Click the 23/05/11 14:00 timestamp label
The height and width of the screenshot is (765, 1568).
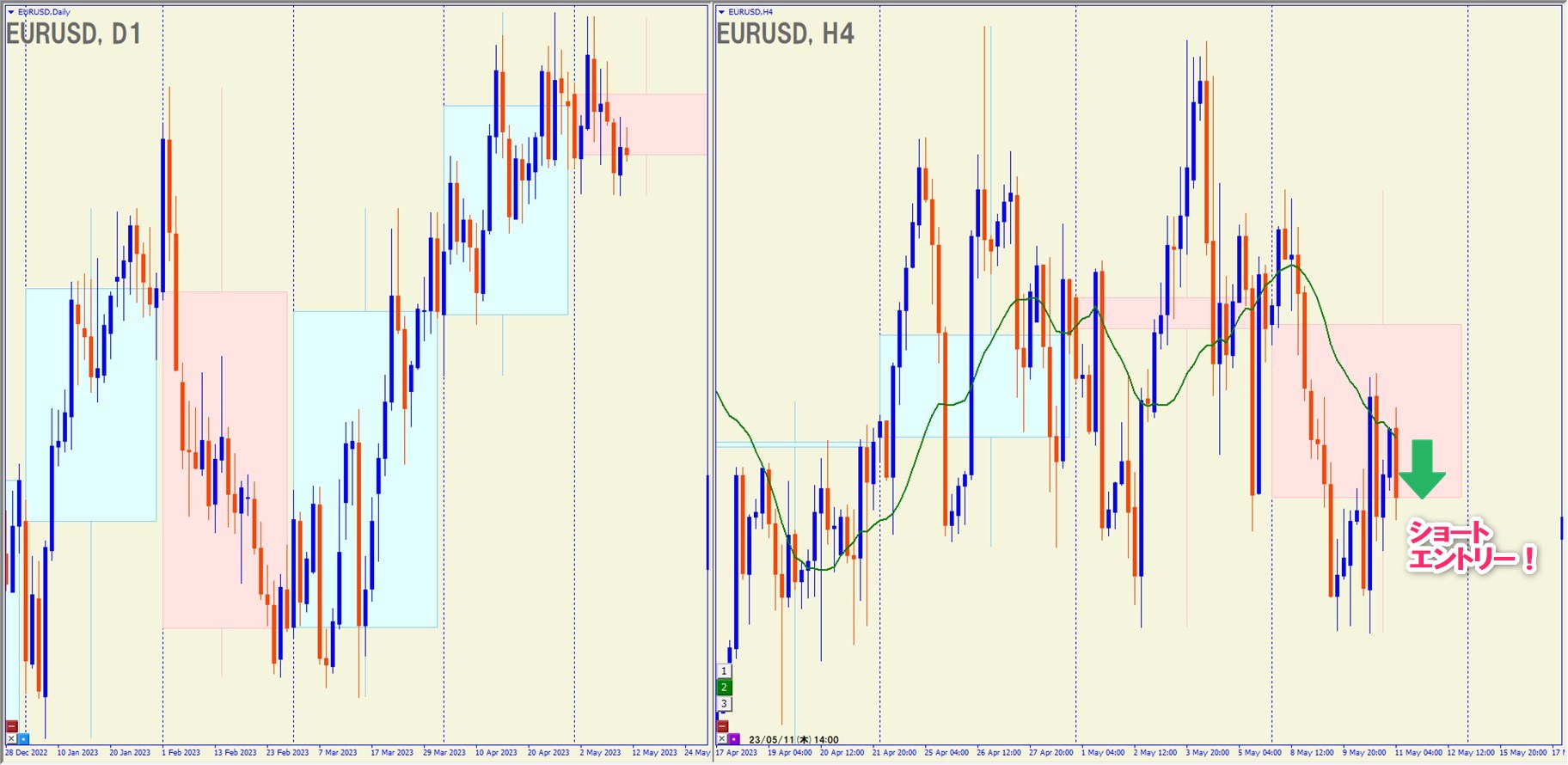[x=793, y=739]
